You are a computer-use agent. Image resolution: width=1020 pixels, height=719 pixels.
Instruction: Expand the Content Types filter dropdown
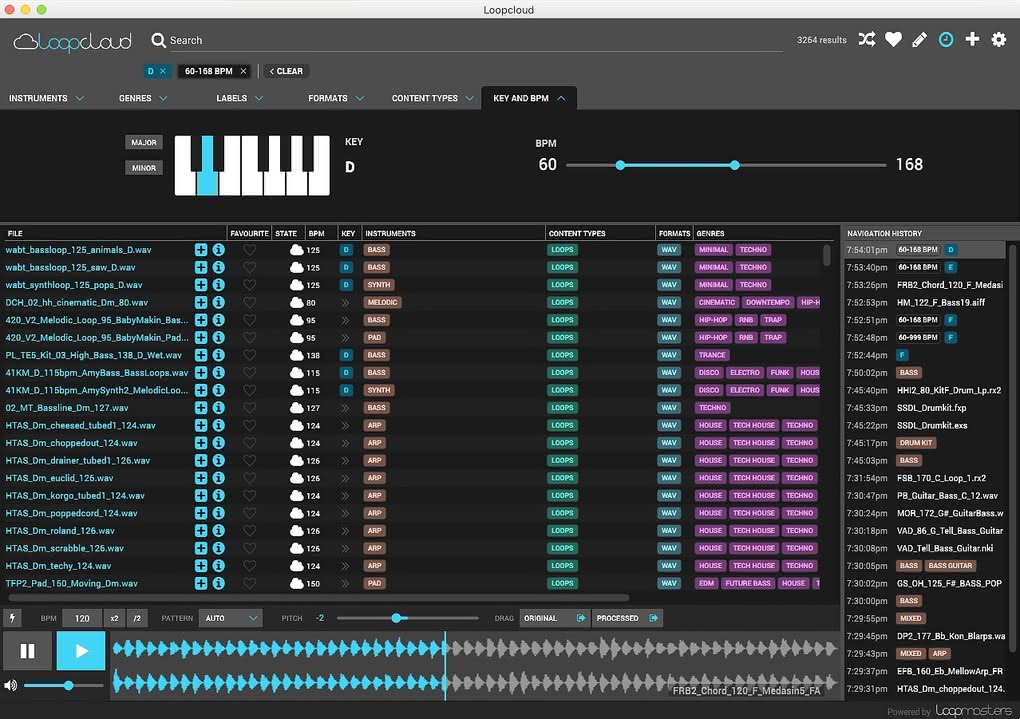432,98
